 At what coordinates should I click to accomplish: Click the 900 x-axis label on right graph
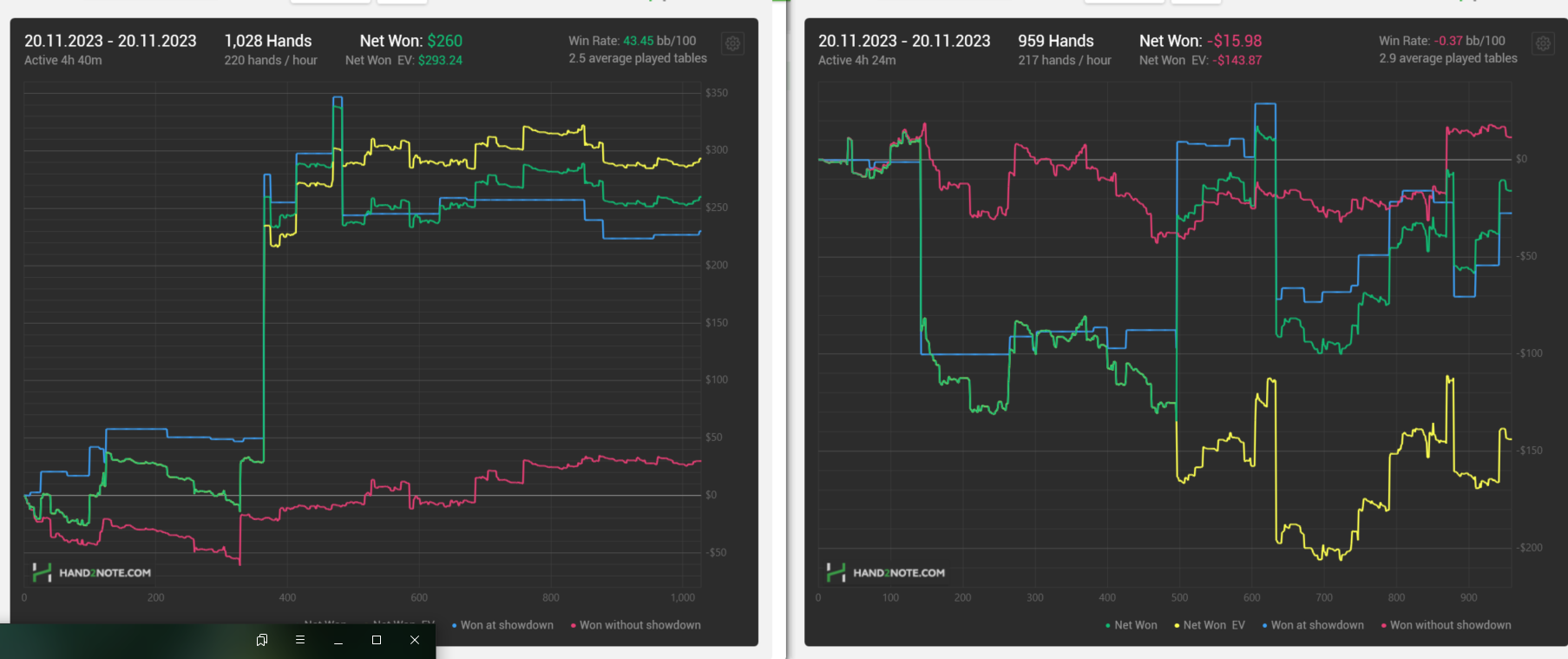(x=1469, y=597)
